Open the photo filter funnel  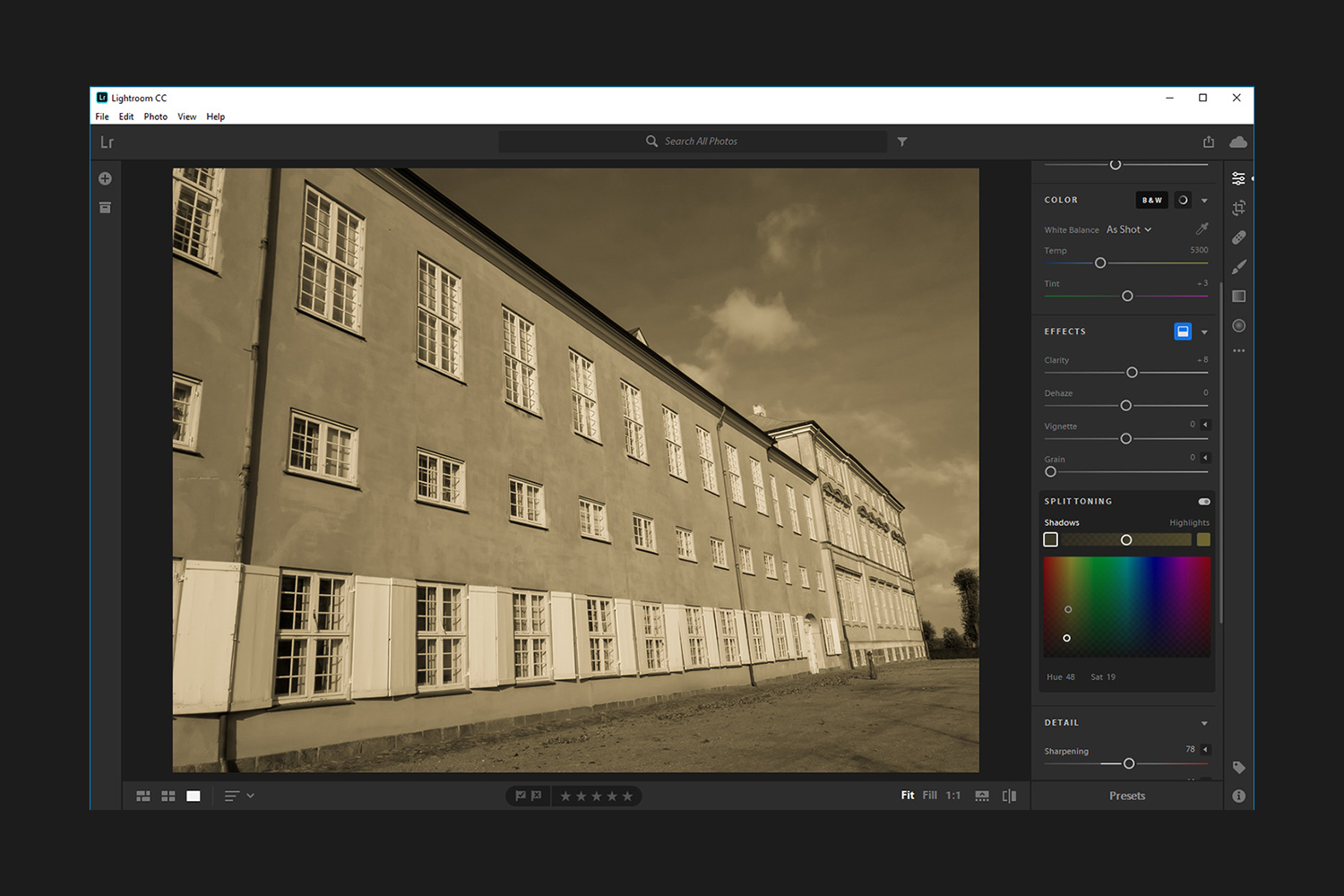point(901,141)
